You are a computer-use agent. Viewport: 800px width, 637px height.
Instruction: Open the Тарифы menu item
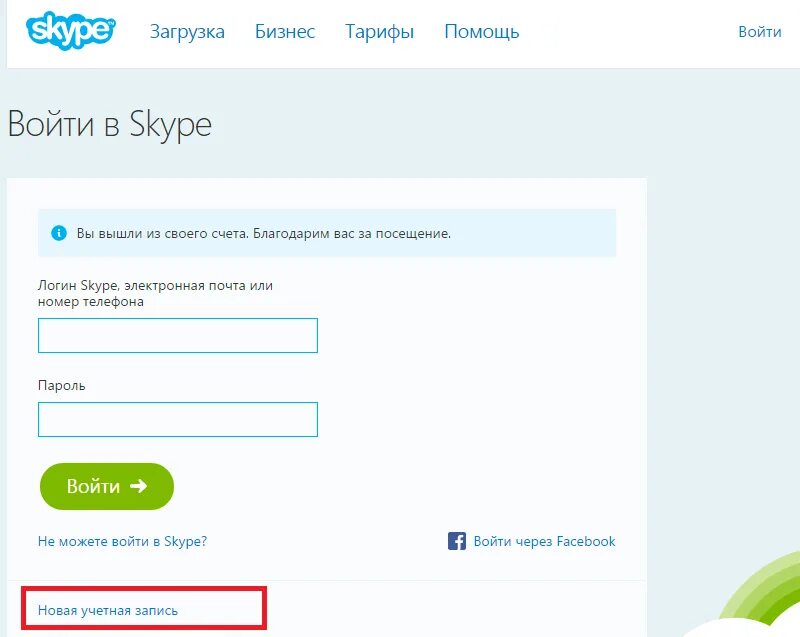pos(379,32)
